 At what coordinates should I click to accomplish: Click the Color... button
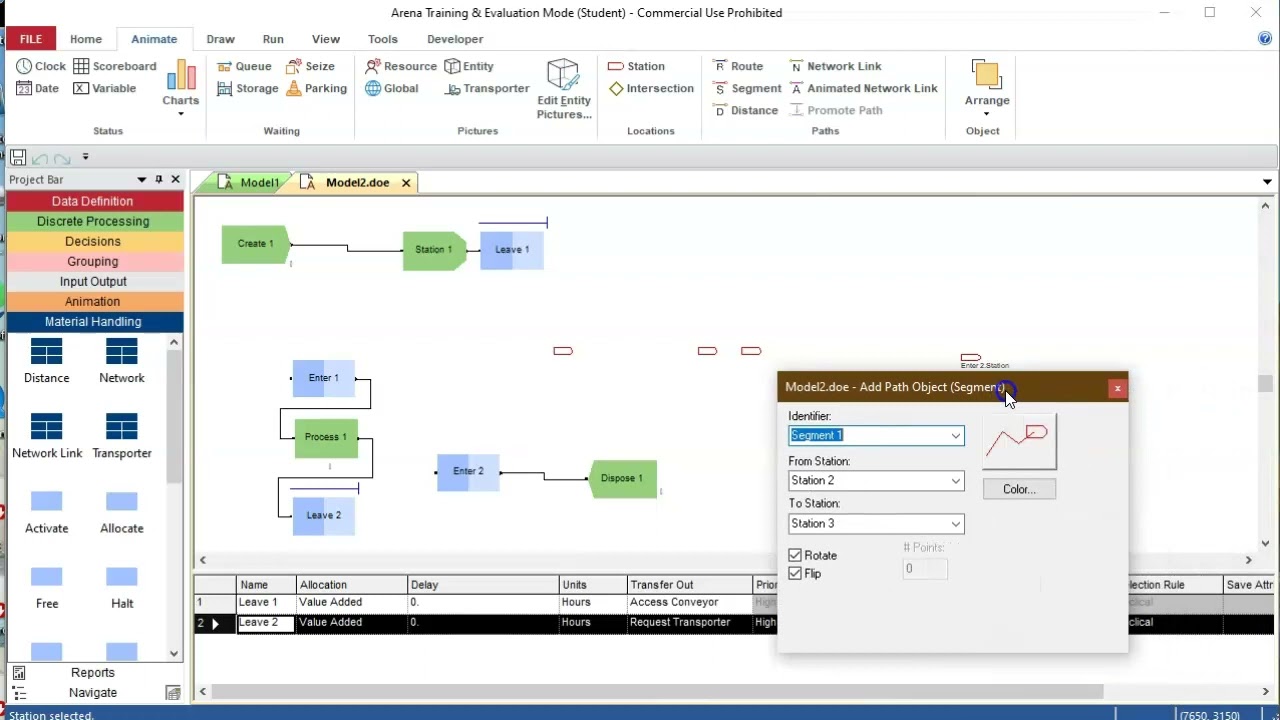tap(1019, 489)
